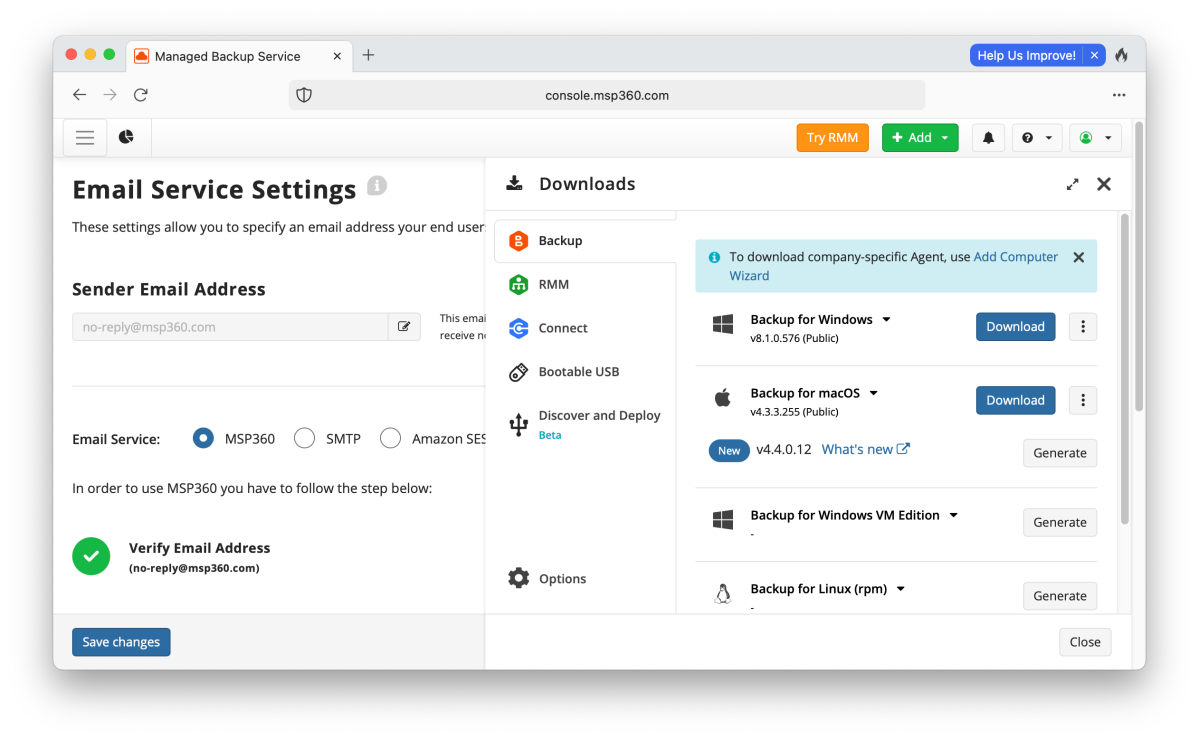Reload the current page
The image size is (1199, 740).
pos(141,95)
